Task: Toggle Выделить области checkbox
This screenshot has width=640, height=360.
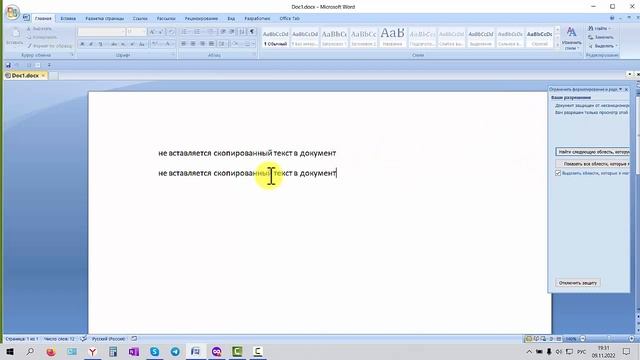Action: pos(558,173)
